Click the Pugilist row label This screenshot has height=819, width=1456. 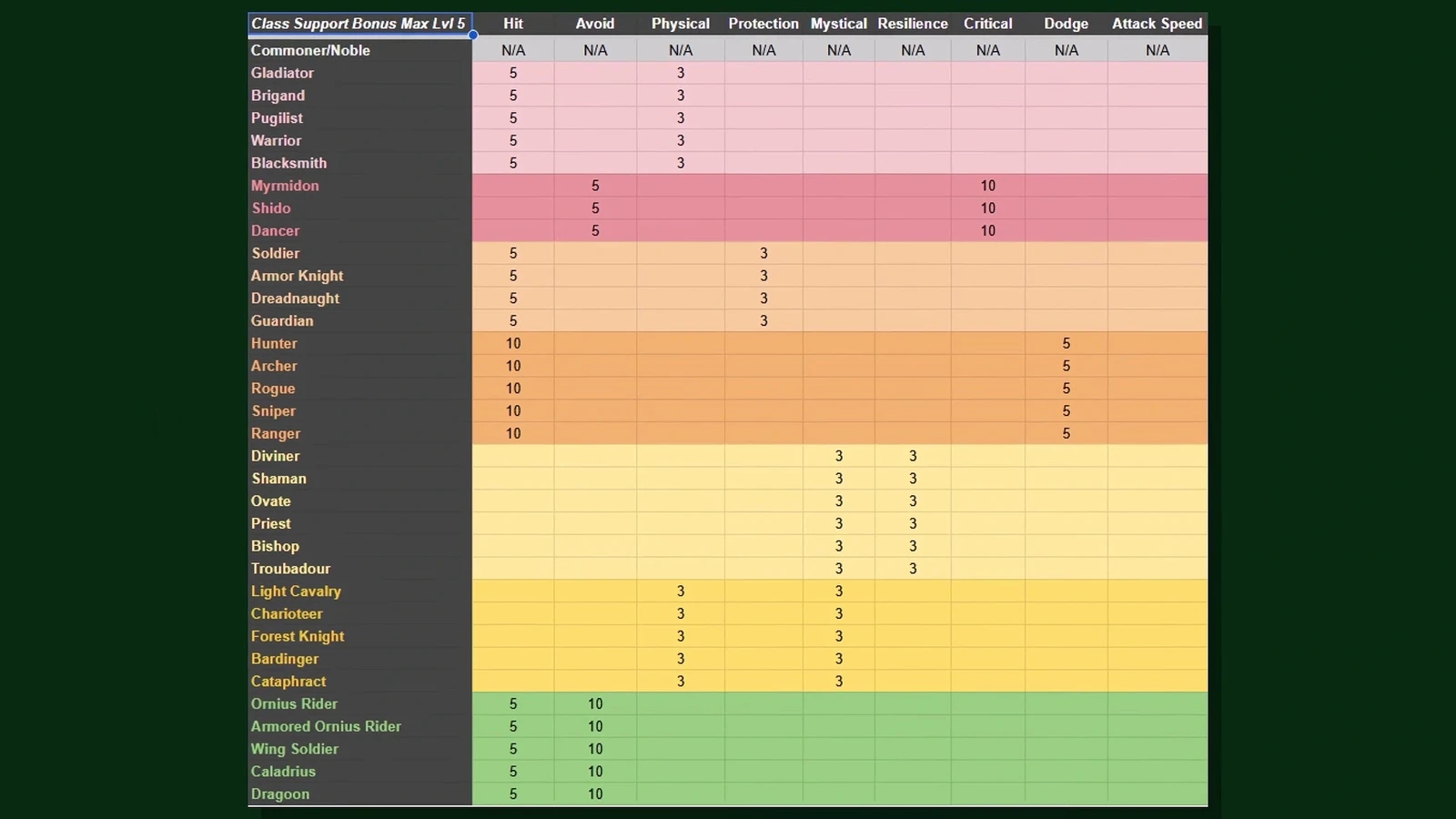(277, 118)
